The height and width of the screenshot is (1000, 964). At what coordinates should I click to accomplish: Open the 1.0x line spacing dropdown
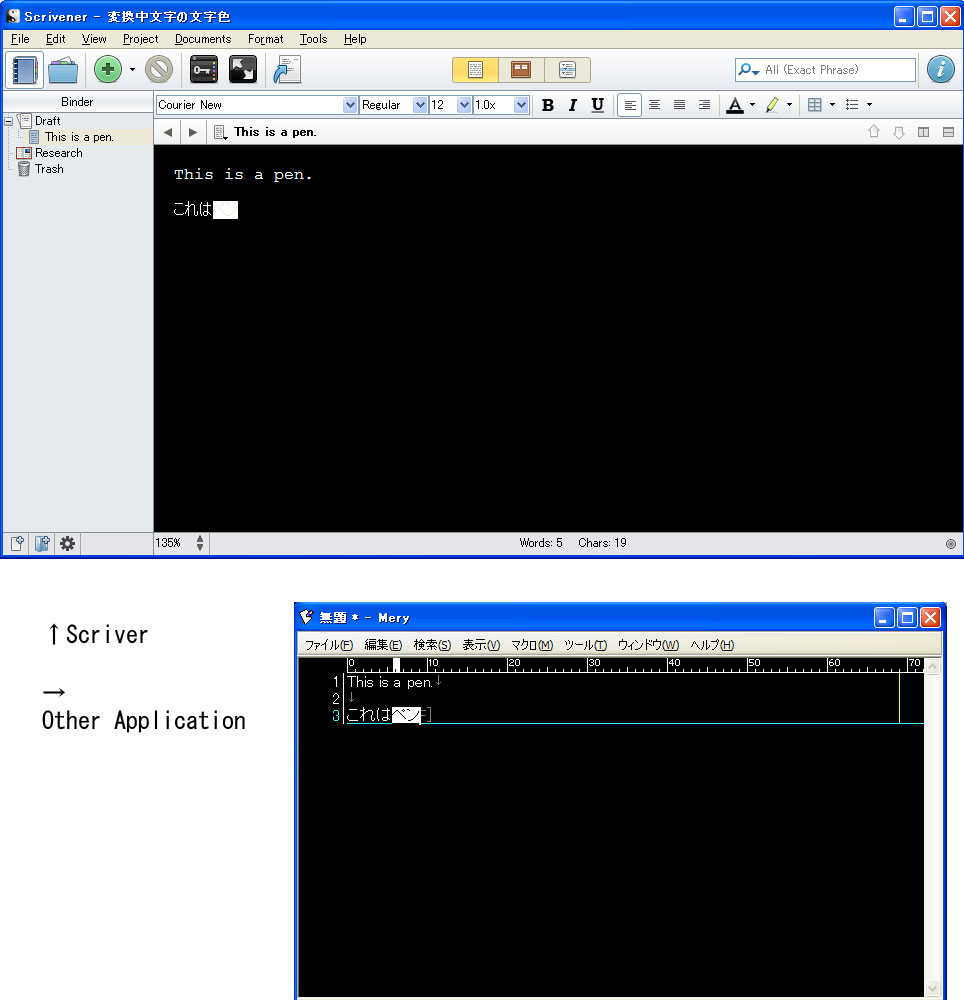tap(522, 105)
